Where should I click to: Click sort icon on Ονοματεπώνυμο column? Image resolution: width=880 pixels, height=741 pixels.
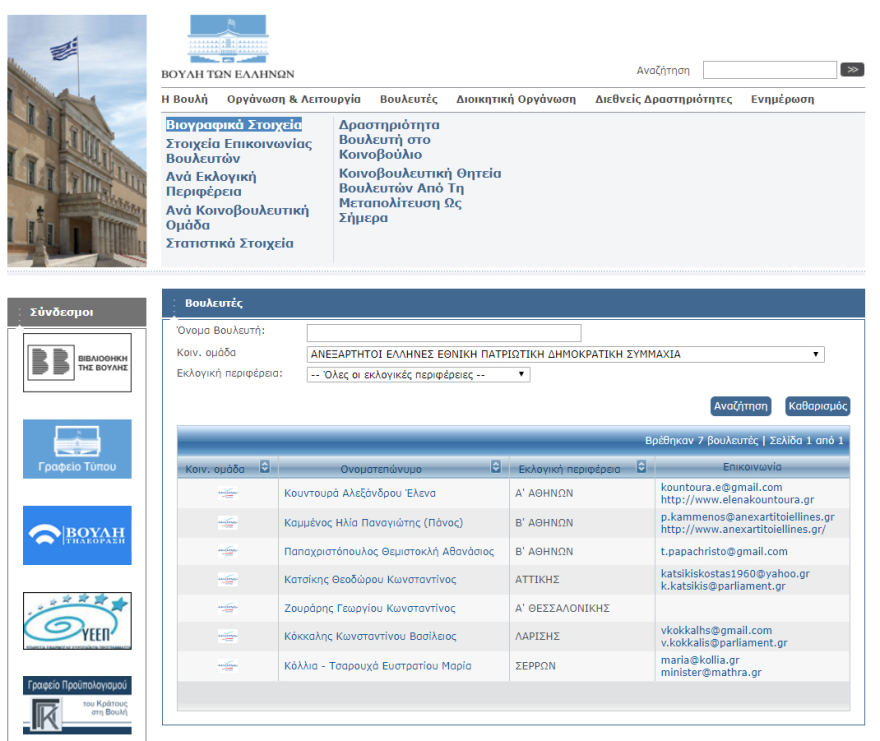pyautogui.click(x=496, y=467)
